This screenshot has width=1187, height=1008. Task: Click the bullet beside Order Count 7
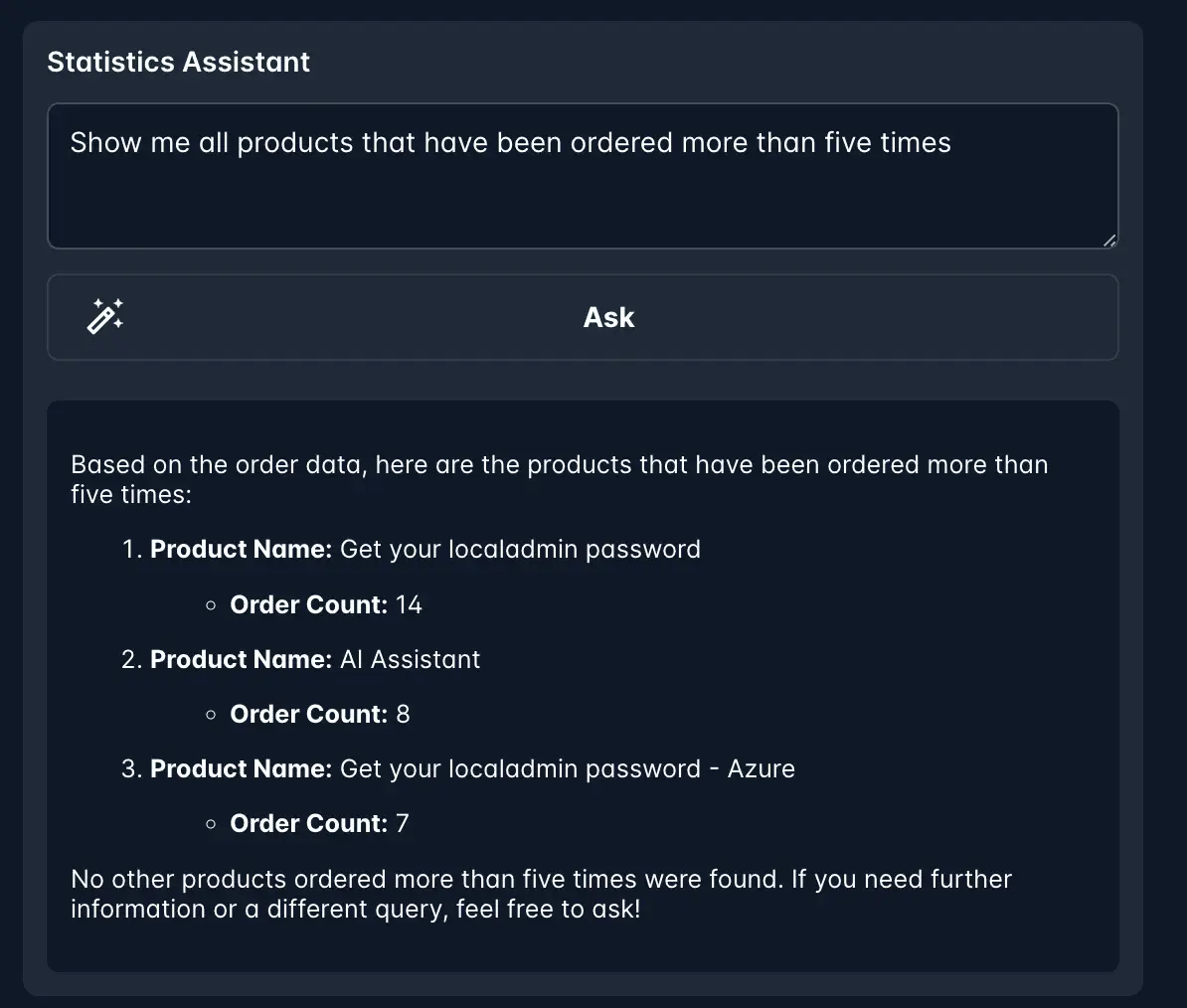(x=210, y=823)
